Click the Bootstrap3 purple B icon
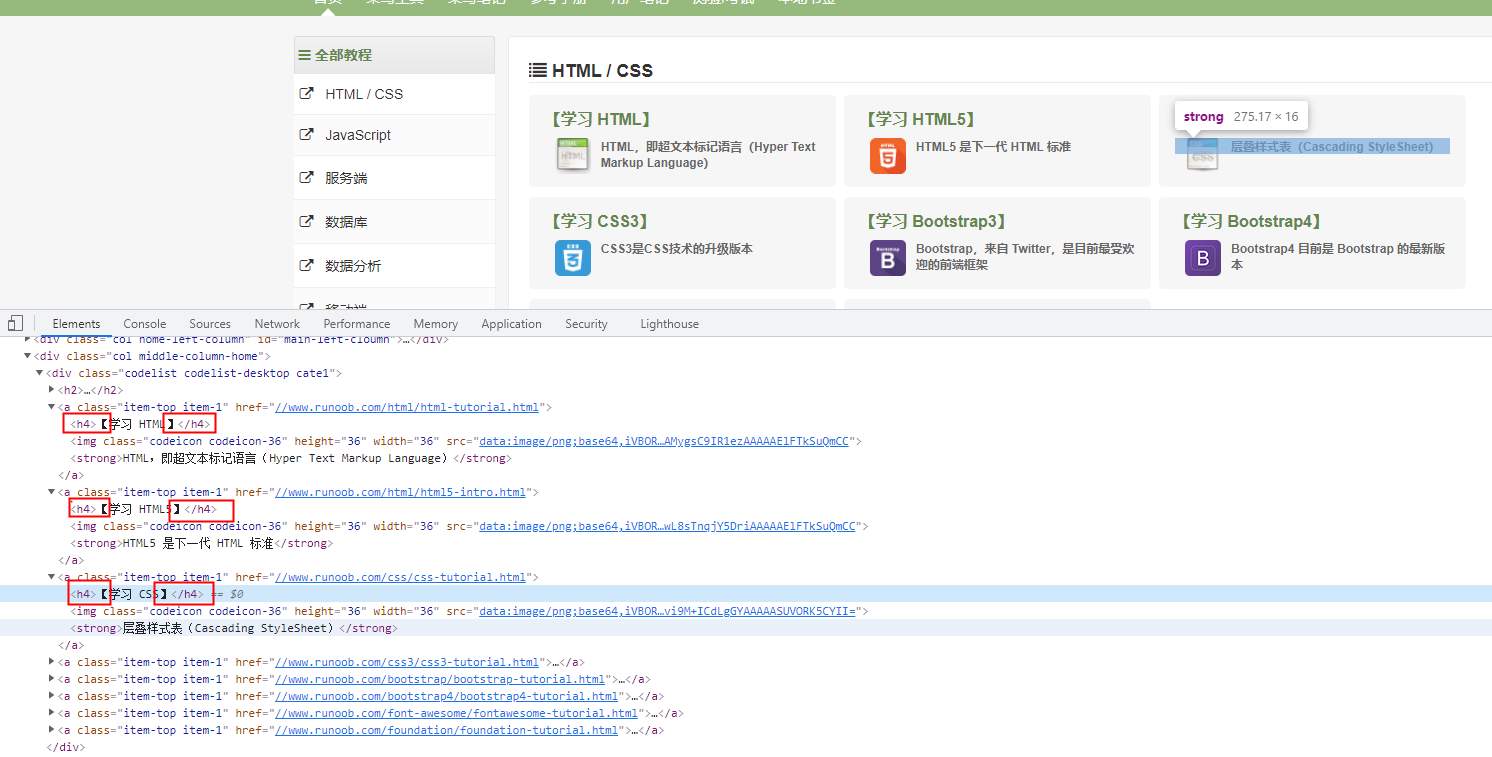The width and height of the screenshot is (1492, 757). click(x=888, y=257)
